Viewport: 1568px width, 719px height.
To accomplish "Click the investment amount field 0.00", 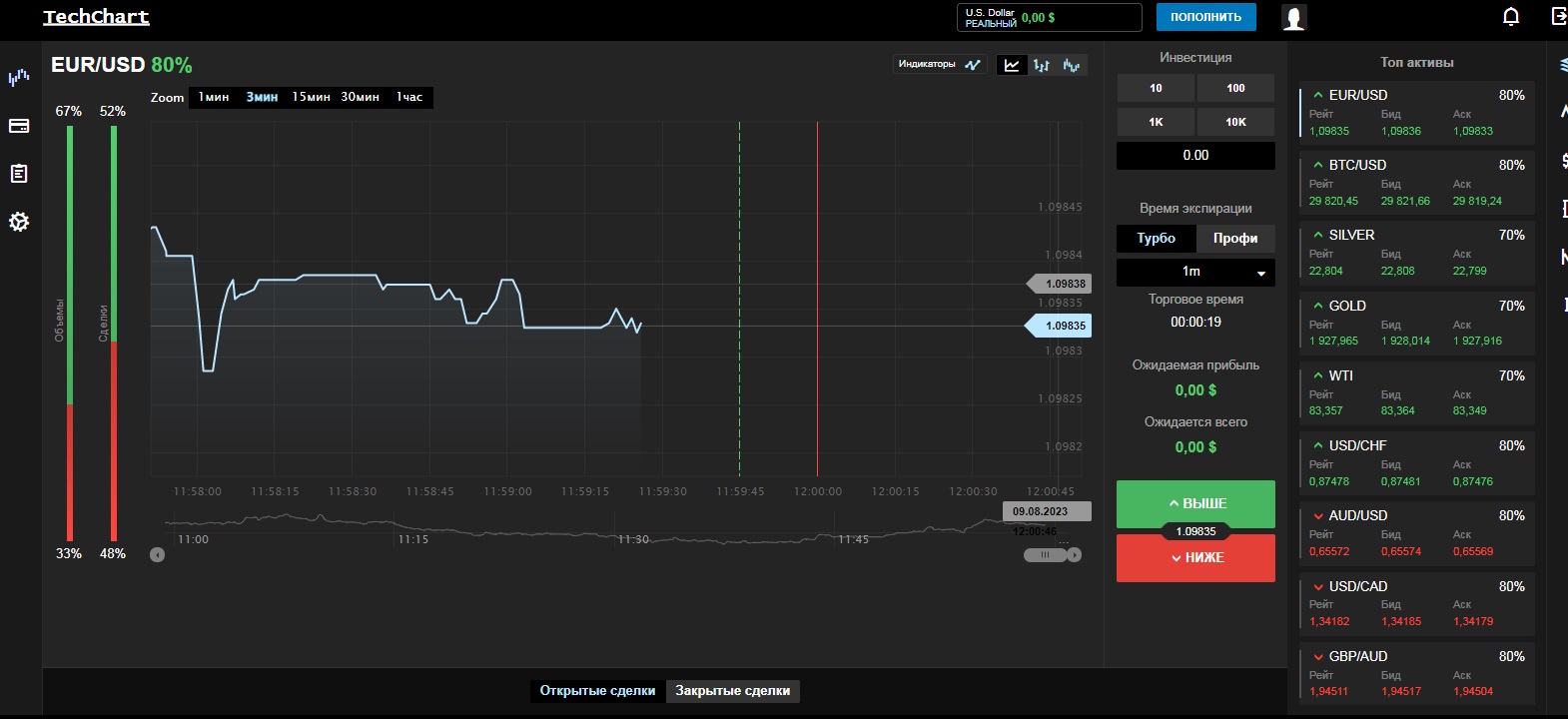I will 1195,156.
